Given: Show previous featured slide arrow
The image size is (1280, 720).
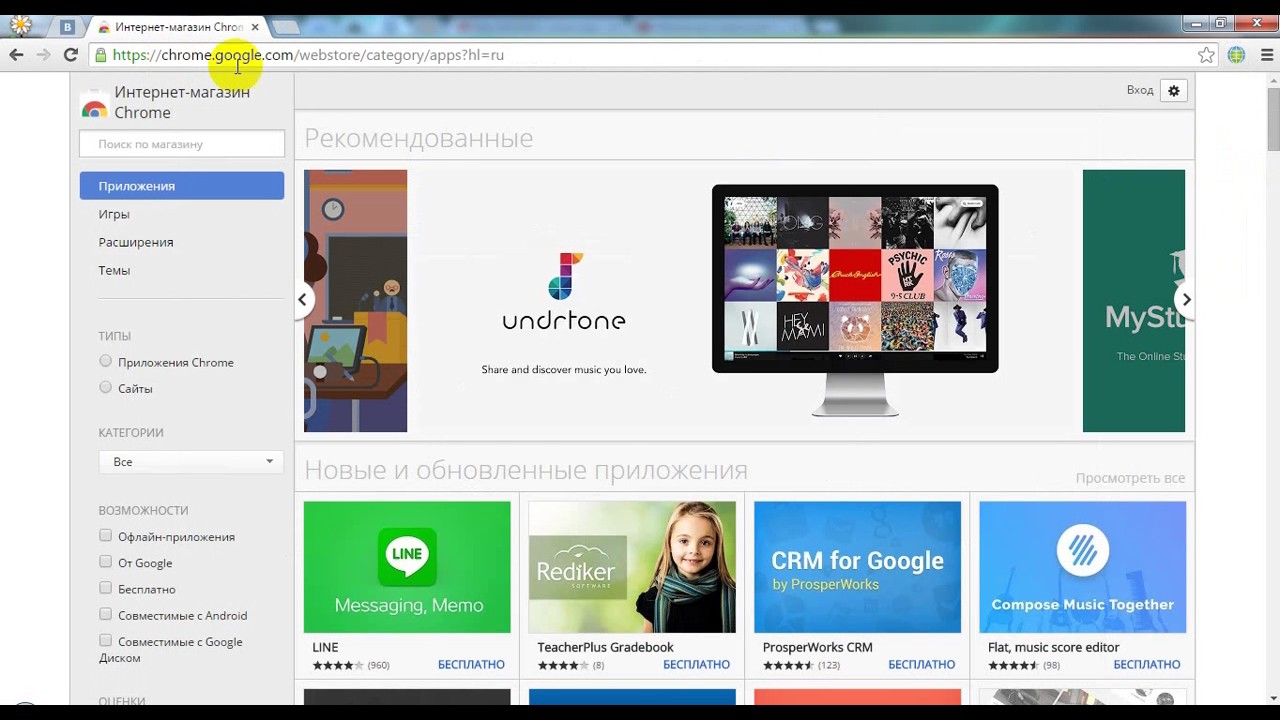Looking at the screenshot, I should pos(302,299).
